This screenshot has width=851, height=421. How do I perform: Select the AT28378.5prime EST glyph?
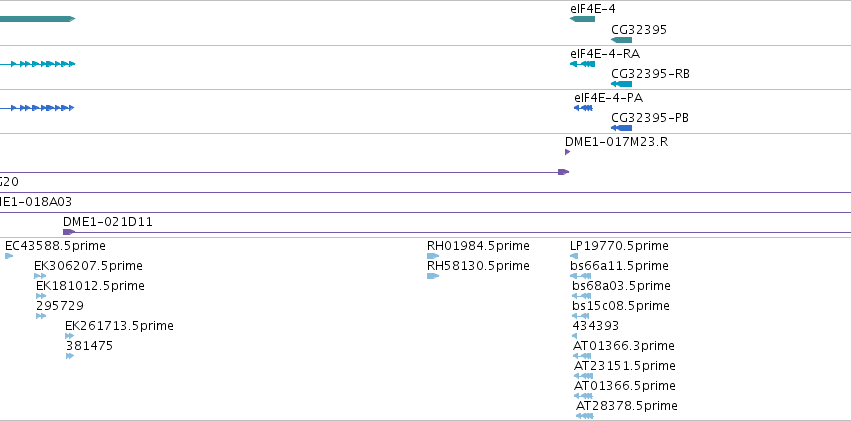(585, 416)
